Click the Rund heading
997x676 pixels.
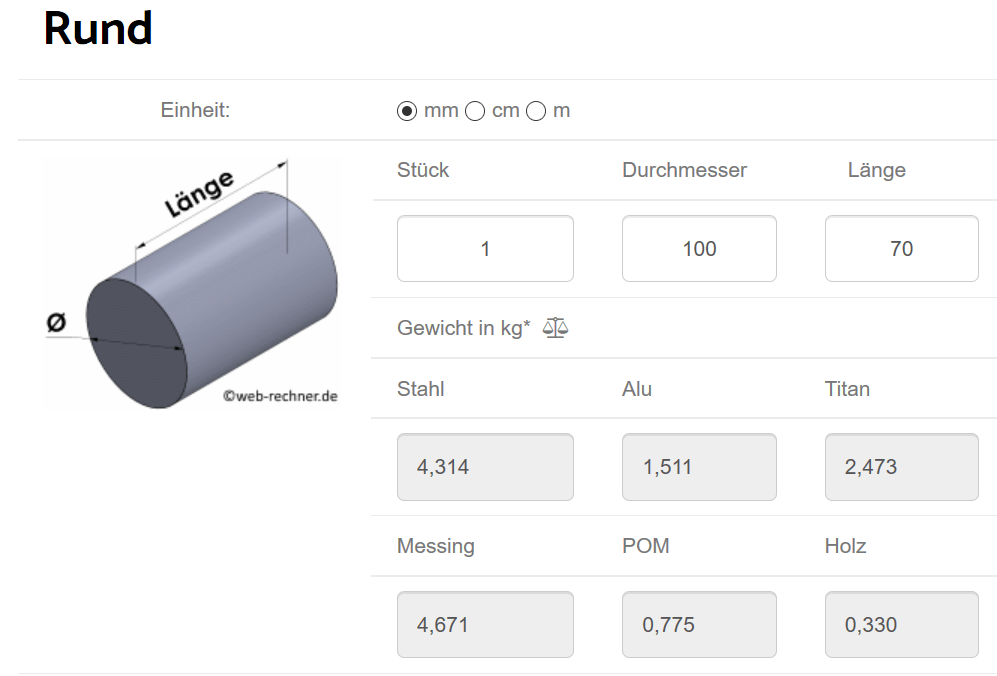pos(98,29)
